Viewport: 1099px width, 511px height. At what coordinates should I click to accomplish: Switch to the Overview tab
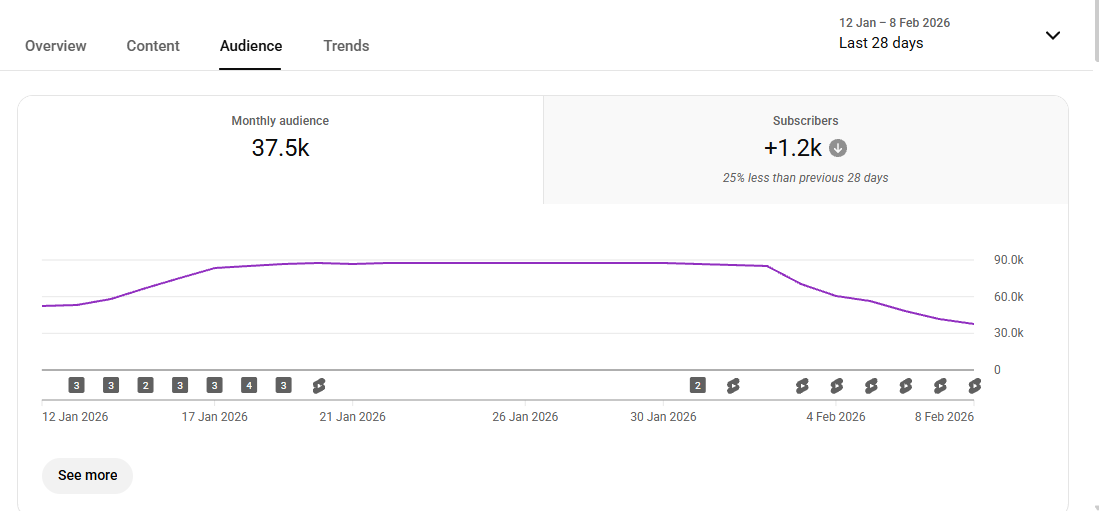pyautogui.click(x=56, y=46)
